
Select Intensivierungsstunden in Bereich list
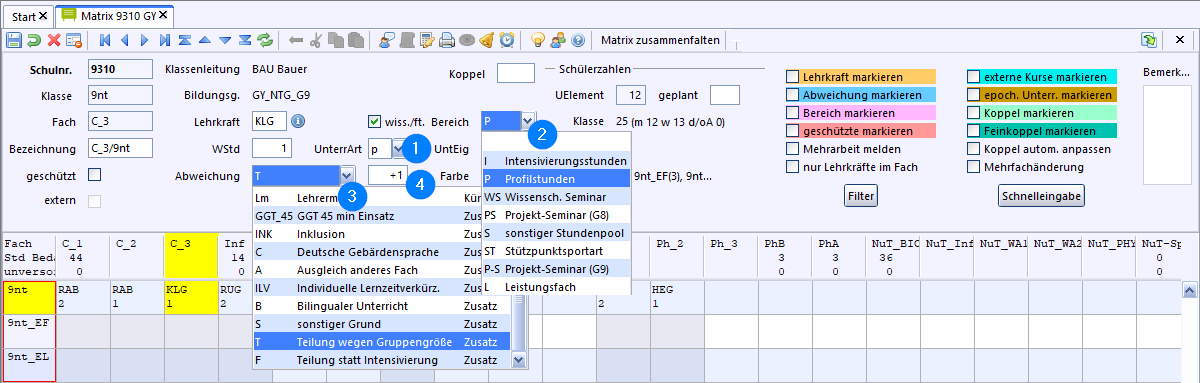(555, 160)
